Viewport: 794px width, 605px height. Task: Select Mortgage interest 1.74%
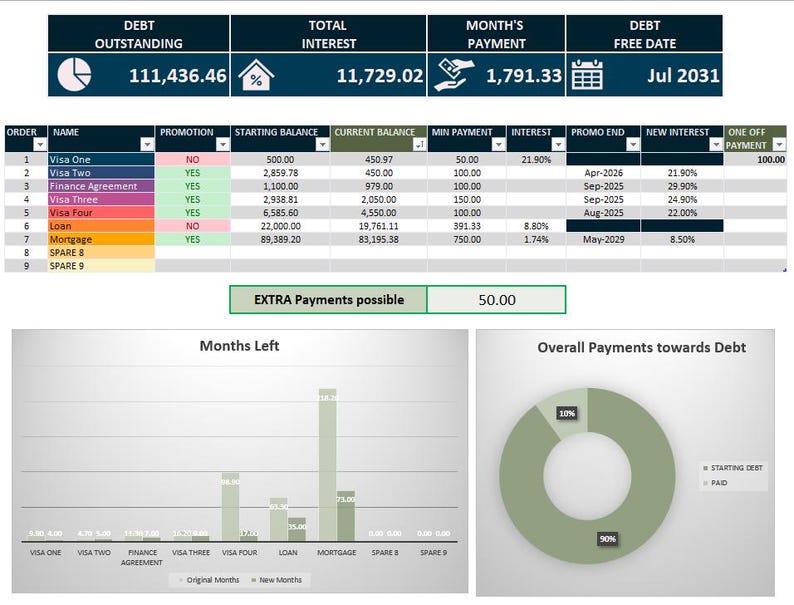[x=536, y=239]
